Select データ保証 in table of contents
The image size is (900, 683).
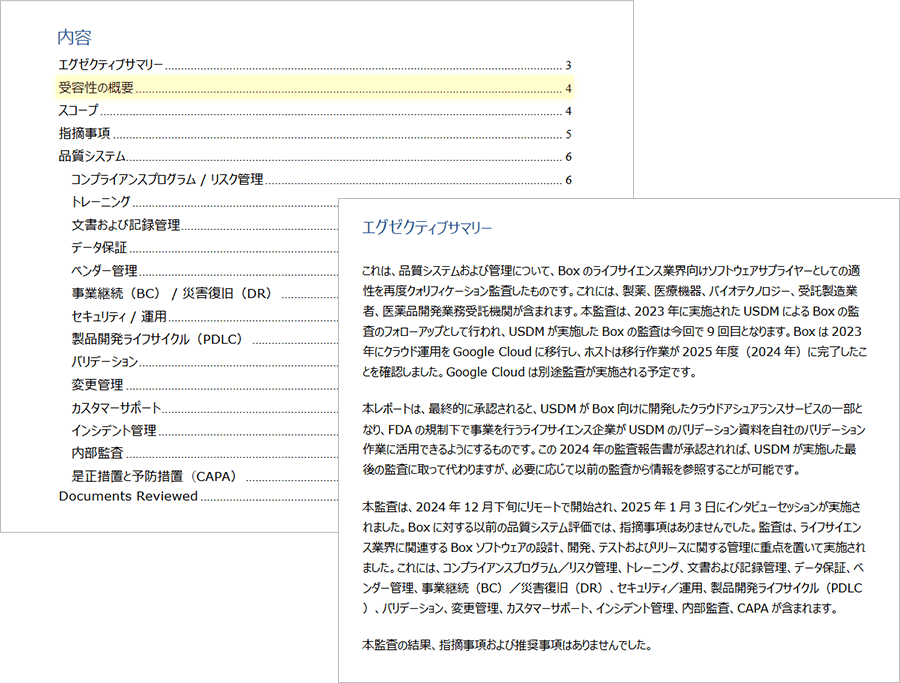pos(99,248)
